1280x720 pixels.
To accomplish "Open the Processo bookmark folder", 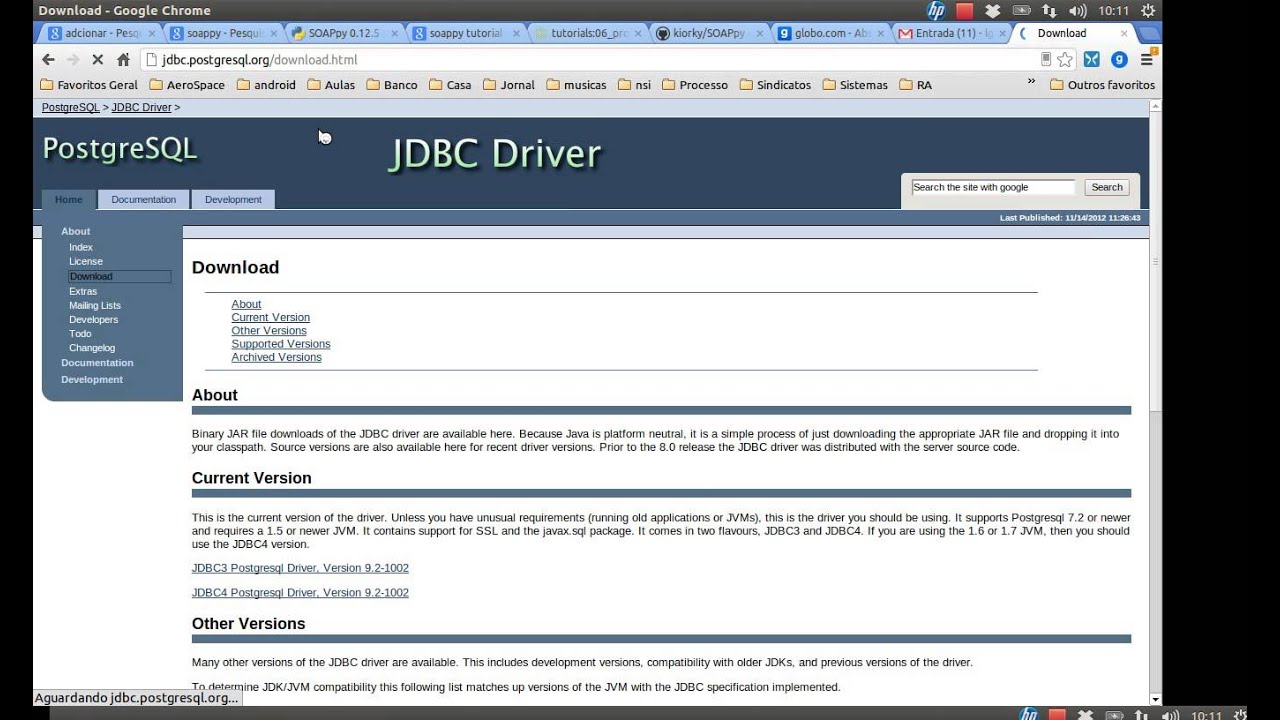I will click(x=695, y=85).
